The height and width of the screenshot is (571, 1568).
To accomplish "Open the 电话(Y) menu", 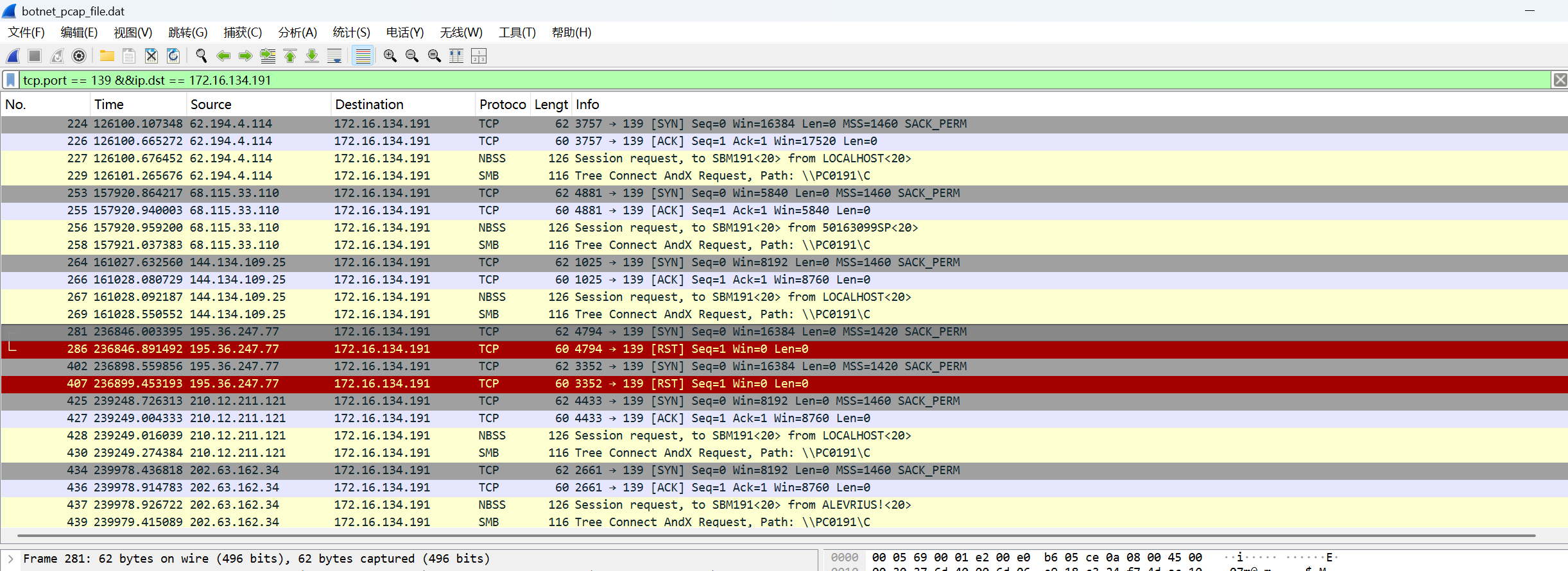I will 405,33.
